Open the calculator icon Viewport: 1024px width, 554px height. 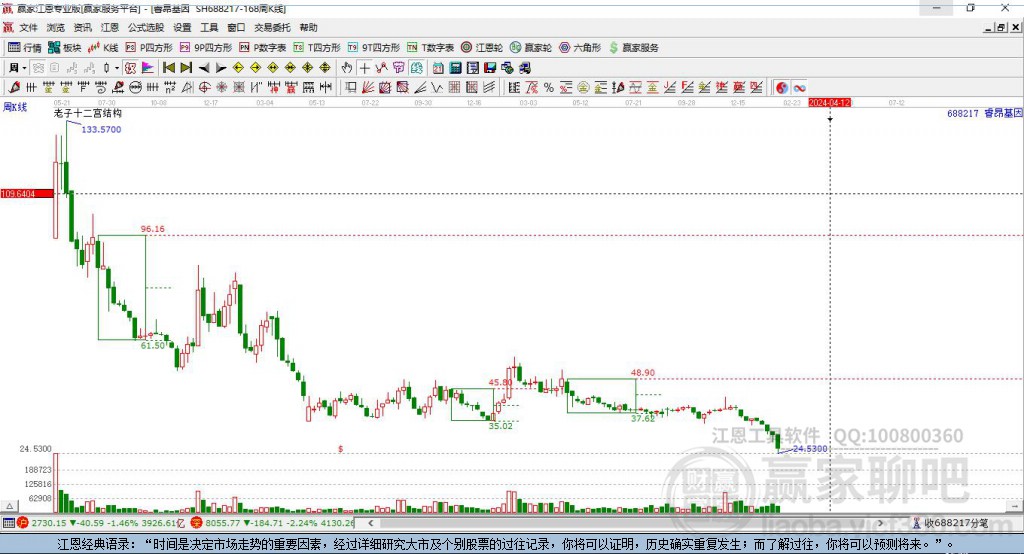[455, 68]
